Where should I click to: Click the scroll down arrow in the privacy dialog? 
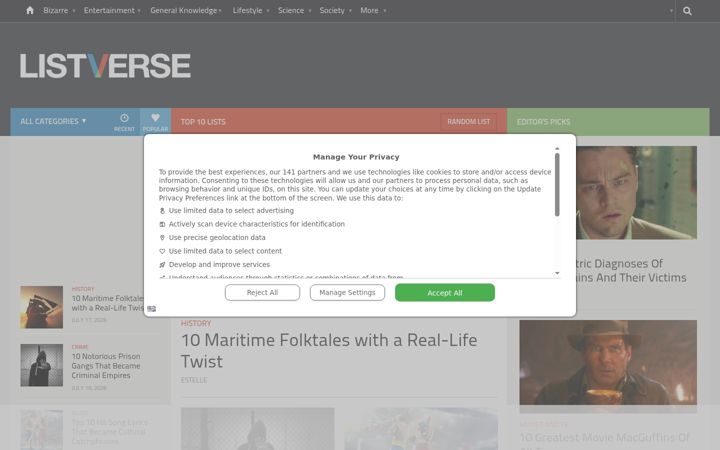(x=557, y=273)
